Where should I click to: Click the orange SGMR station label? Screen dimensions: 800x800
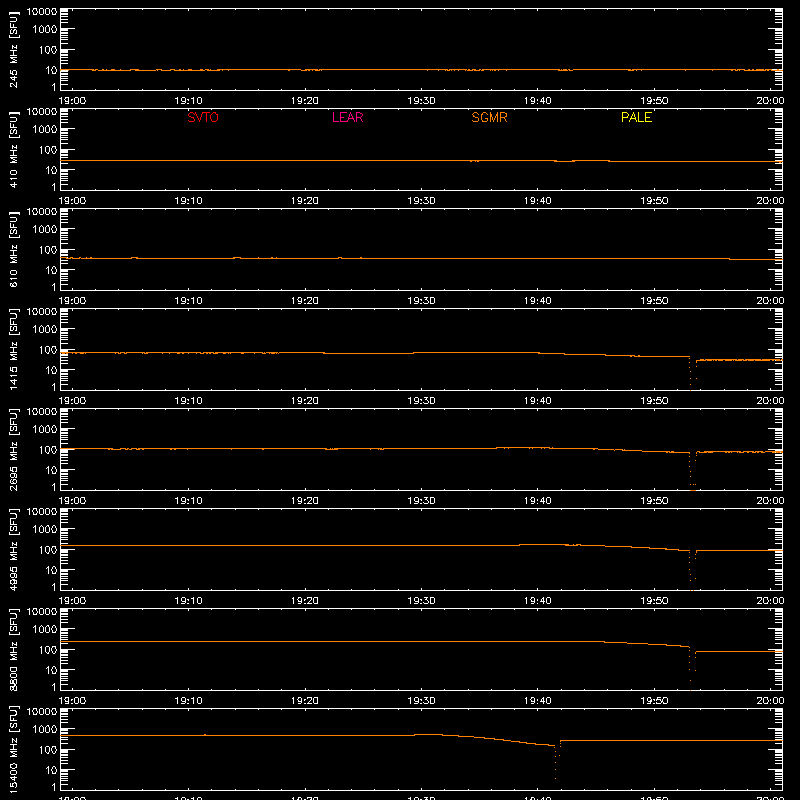[x=489, y=117]
